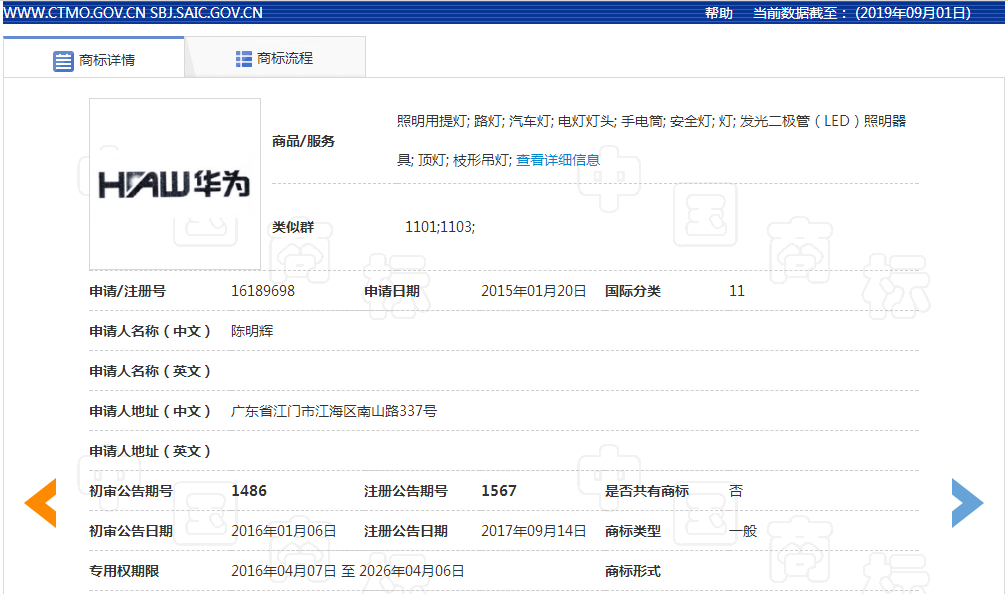Select the application date 2015年01月20日
The width and height of the screenshot is (1008, 594).
coord(534,291)
